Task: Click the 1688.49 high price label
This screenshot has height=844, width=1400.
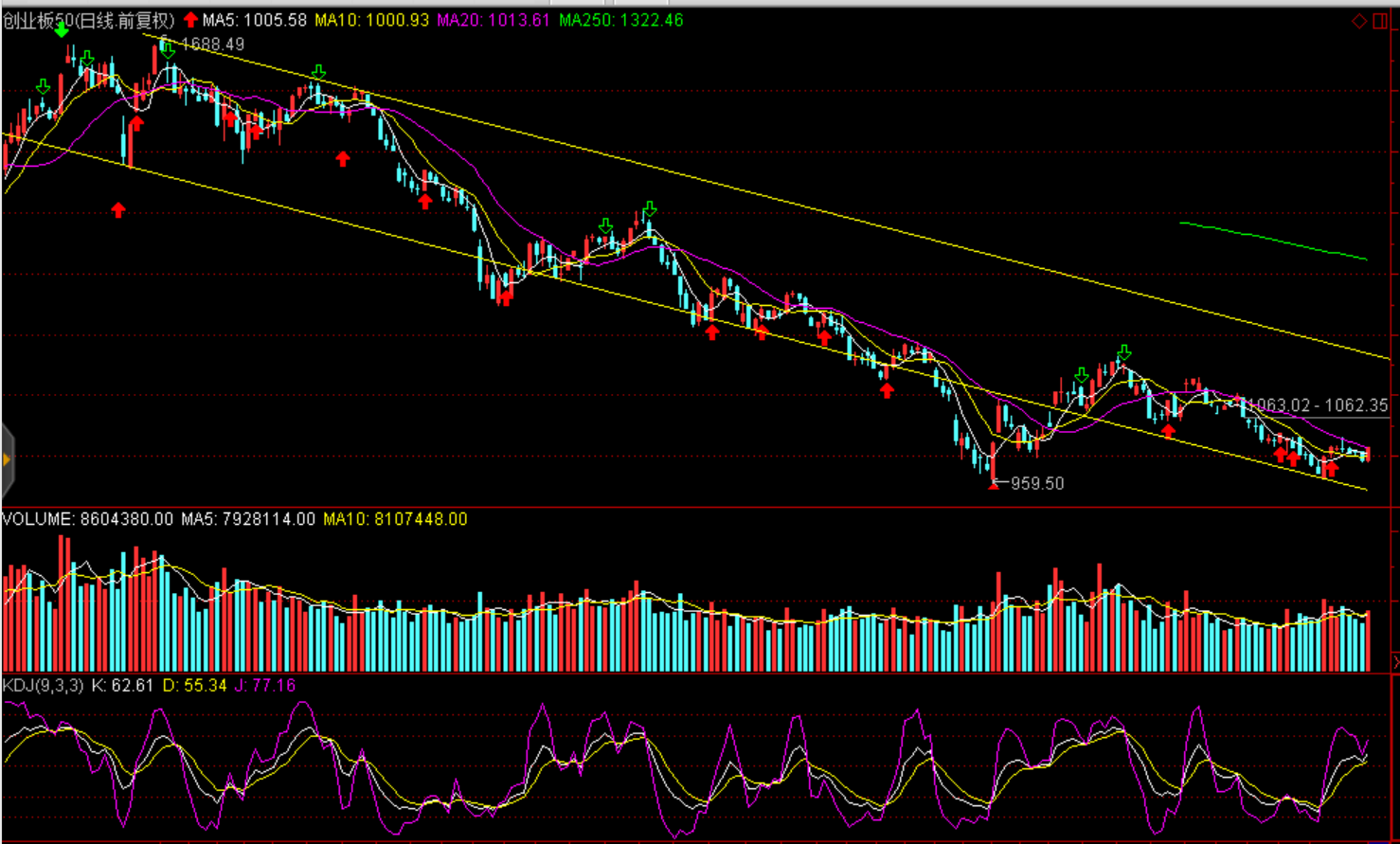Action: click(212, 45)
